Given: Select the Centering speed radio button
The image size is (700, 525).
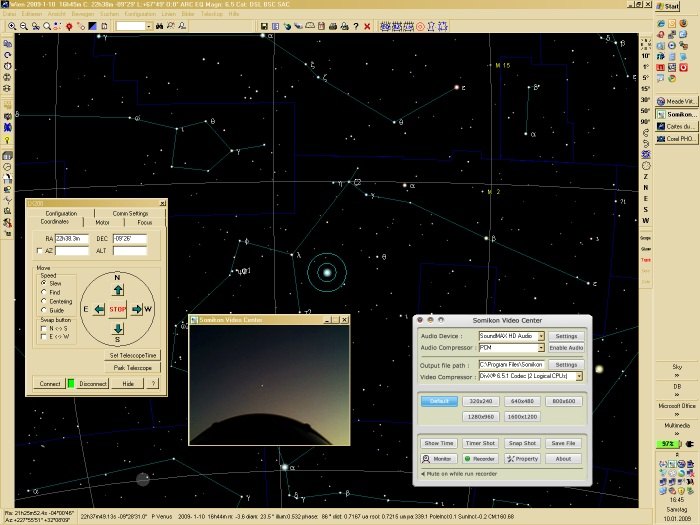Looking at the screenshot, I should point(44,301).
